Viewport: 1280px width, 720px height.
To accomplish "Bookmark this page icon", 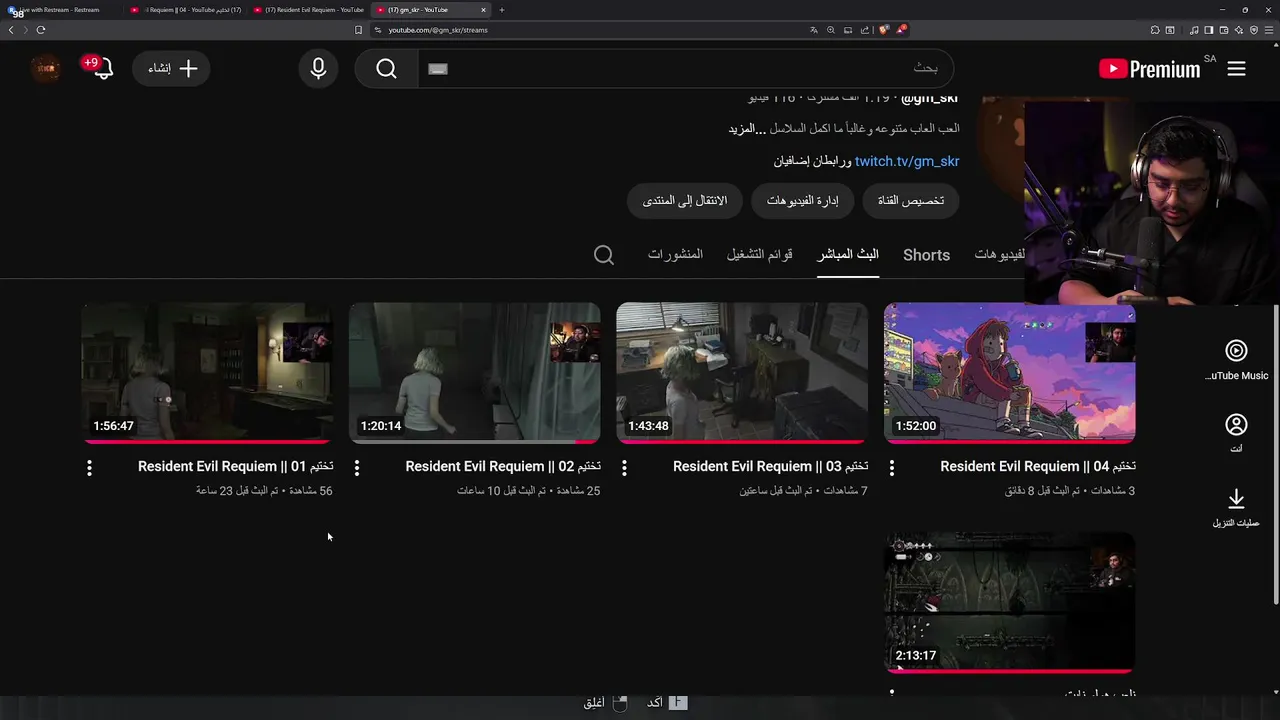I will (358, 30).
